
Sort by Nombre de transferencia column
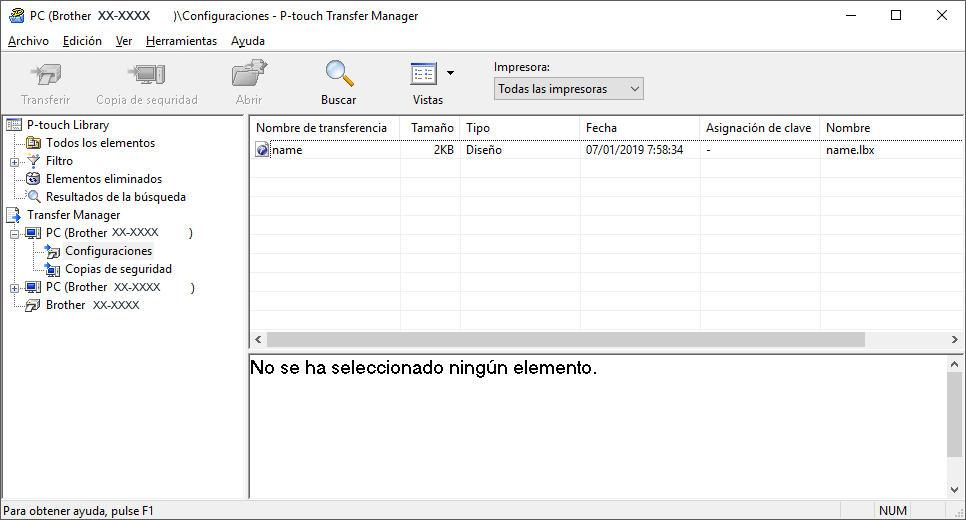click(x=325, y=128)
